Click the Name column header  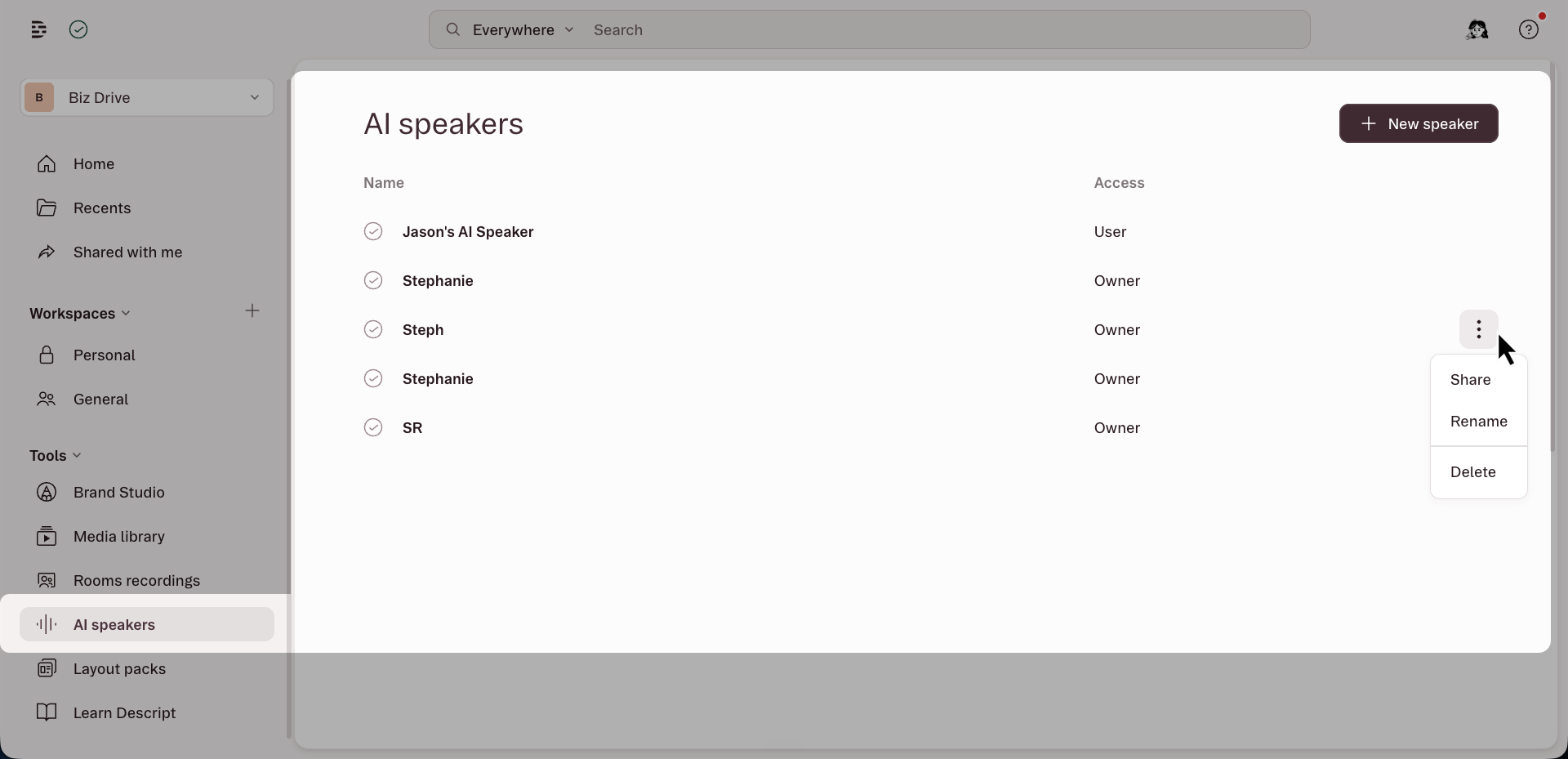(384, 183)
